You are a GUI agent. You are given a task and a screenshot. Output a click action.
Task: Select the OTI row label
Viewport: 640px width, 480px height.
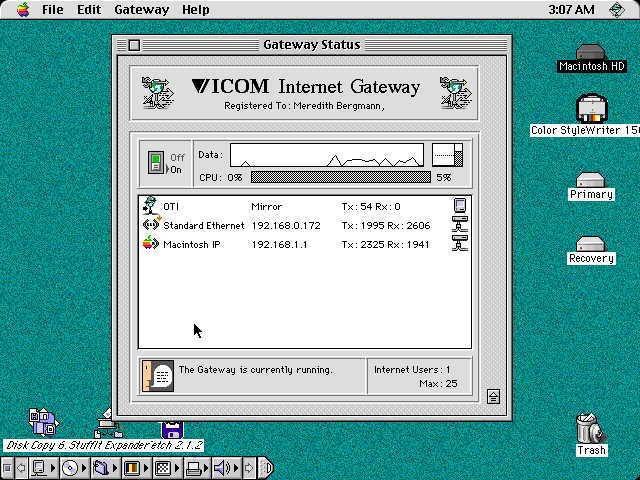[171, 207]
